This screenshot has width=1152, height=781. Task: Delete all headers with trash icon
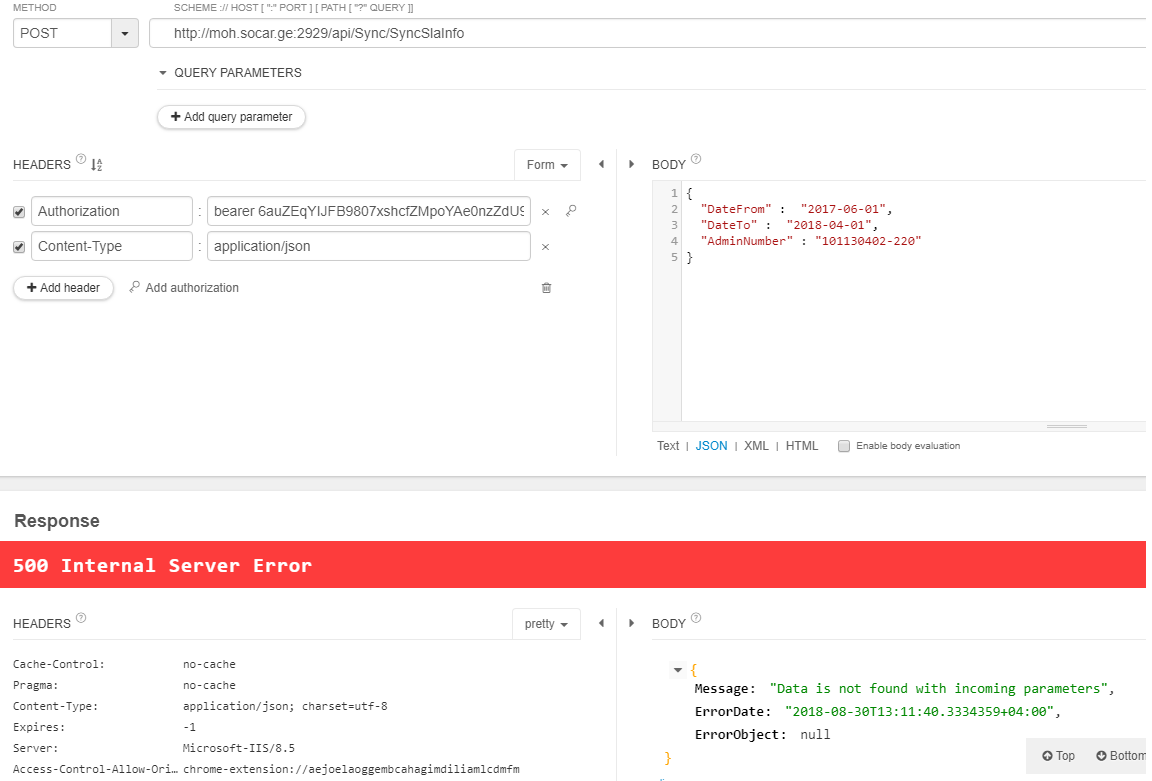pyautogui.click(x=546, y=288)
